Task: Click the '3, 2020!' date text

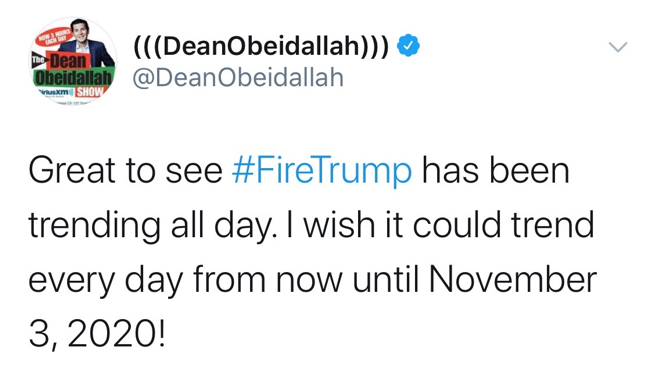Action: [x=97, y=333]
